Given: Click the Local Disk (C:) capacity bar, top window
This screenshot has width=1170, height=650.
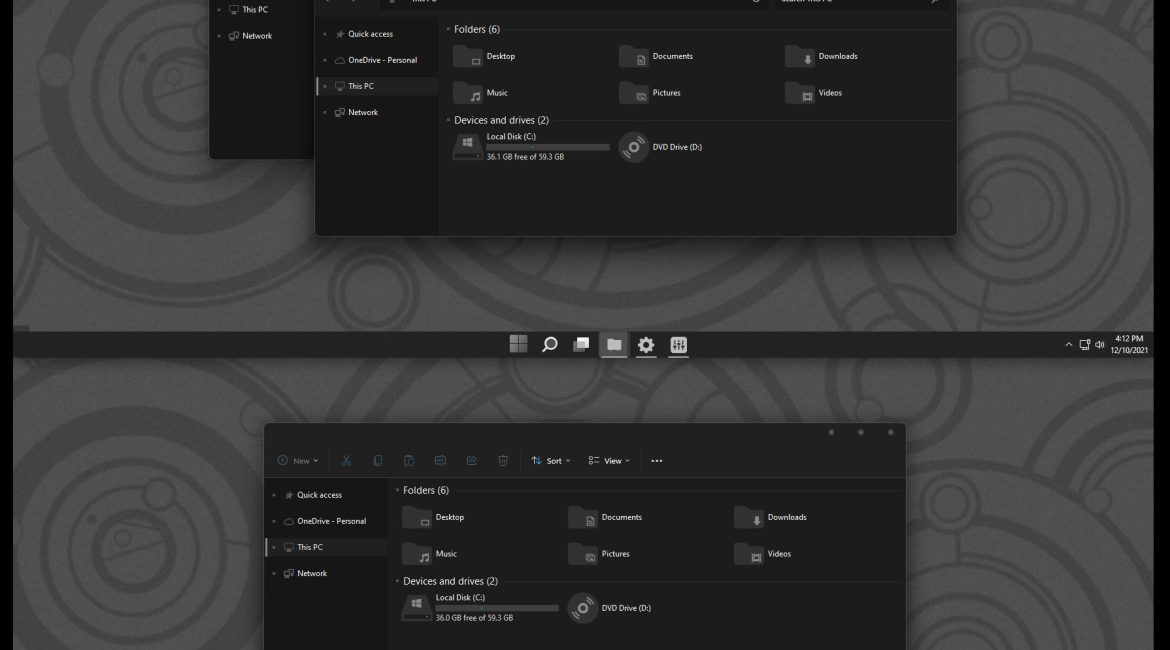Looking at the screenshot, I should point(548,147).
